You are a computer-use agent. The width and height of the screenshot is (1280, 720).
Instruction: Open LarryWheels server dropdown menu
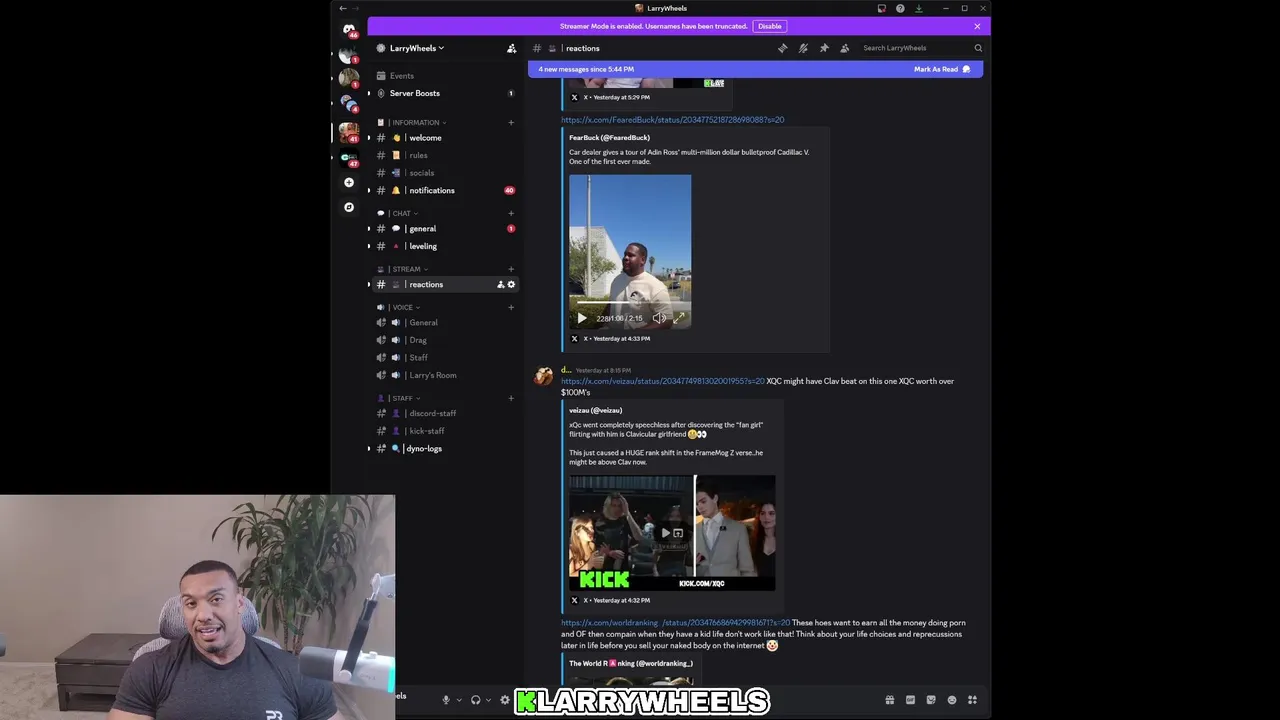tap(417, 48)
